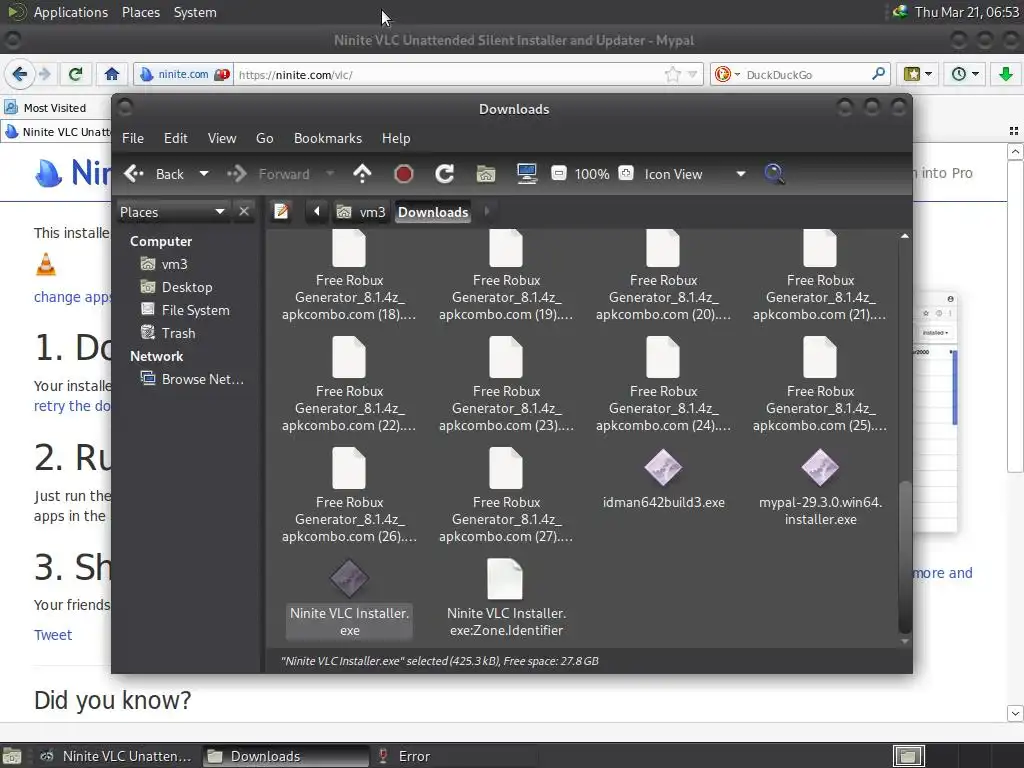Open the Bookmarks menu
Screen dimensions: 1024x768
click(328, 138)
